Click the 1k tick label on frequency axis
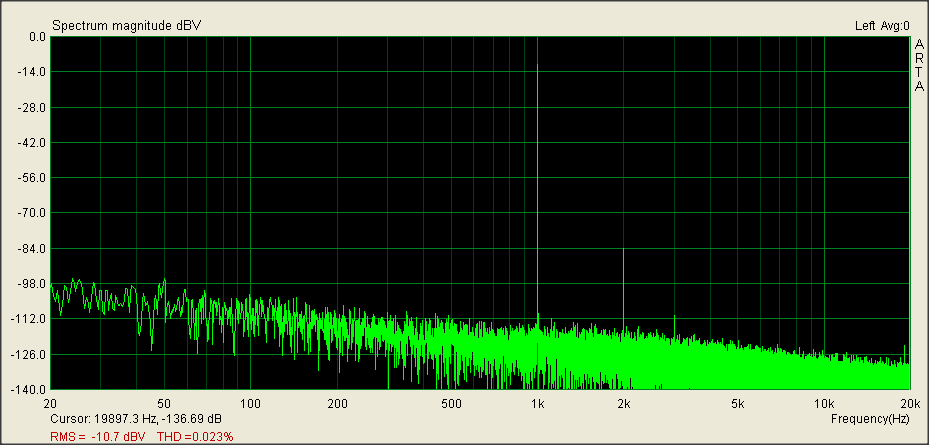The height and width of the screenshot is (445, 929). click(x=538, y=404)
